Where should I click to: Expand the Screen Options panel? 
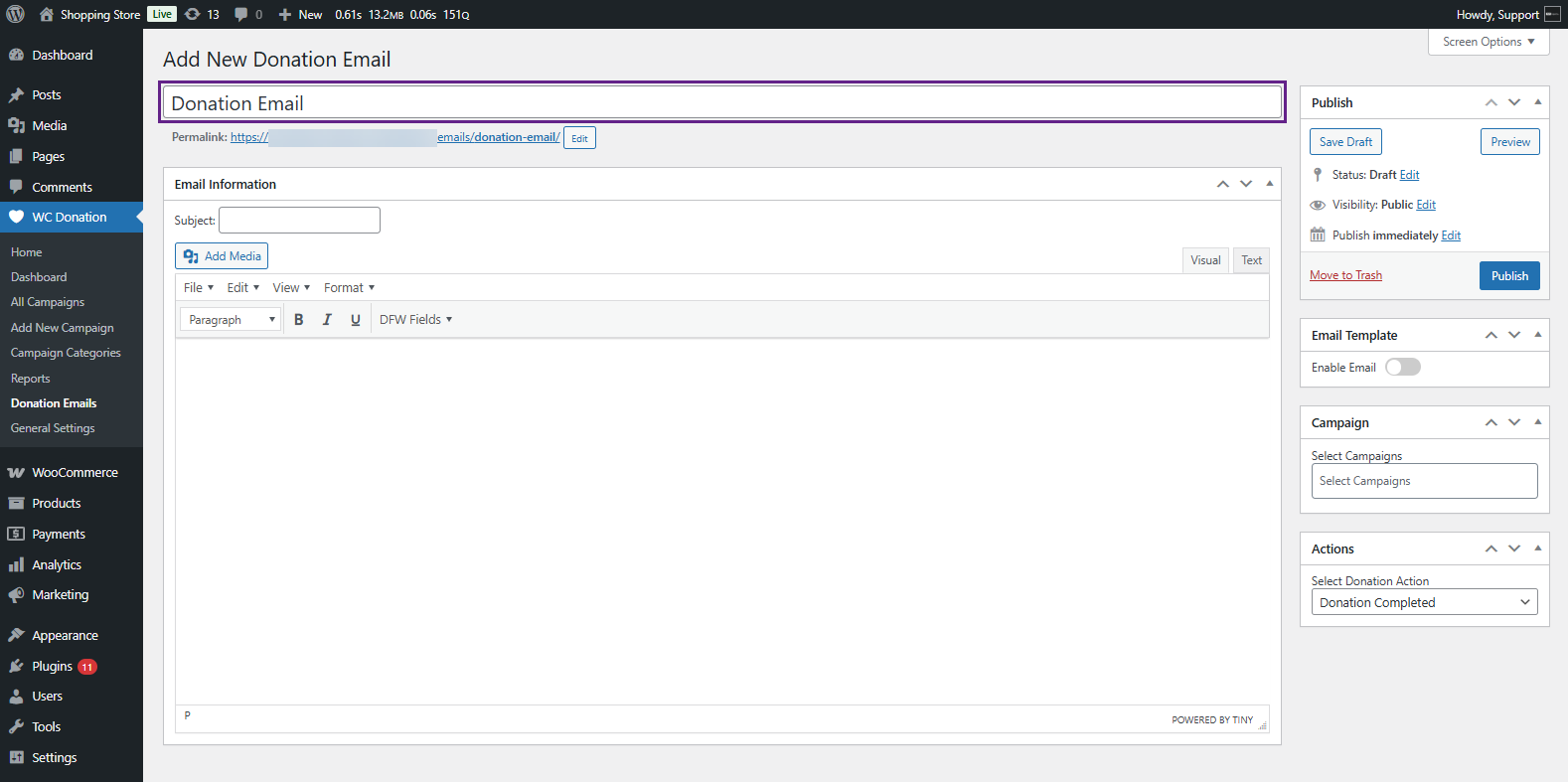point(1488,42)
